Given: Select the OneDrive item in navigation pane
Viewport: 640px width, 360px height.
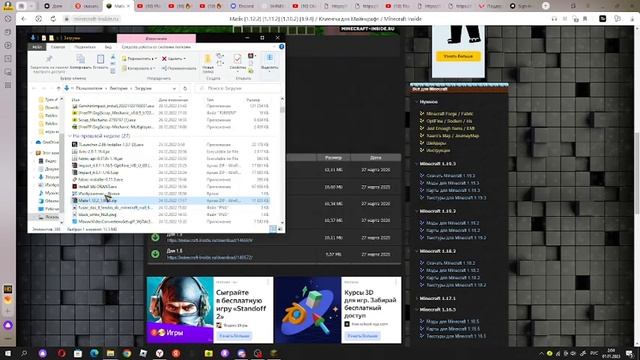Looking at the screenshot, I should point(47,142).
